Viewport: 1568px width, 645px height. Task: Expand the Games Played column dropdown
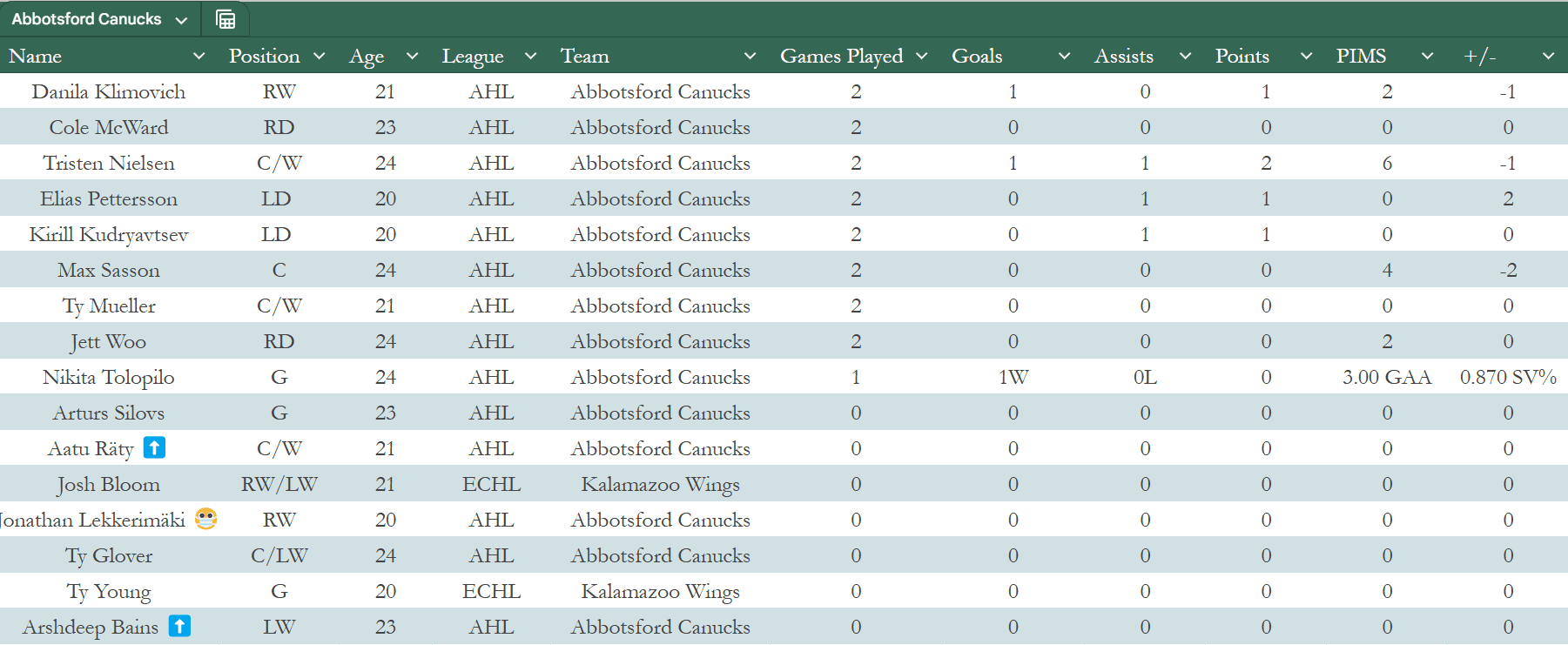921,56
